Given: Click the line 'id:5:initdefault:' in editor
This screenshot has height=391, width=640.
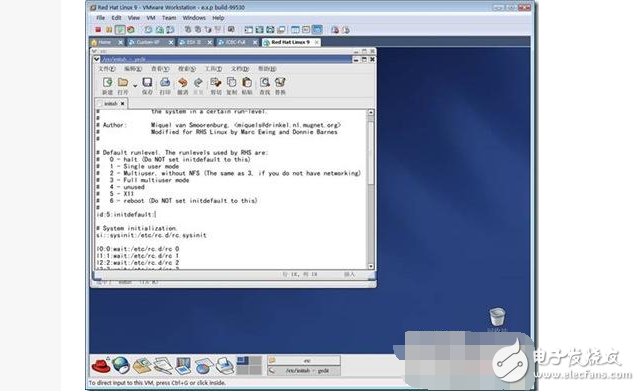Looking at the screenshot, I should tap(126, 214).
